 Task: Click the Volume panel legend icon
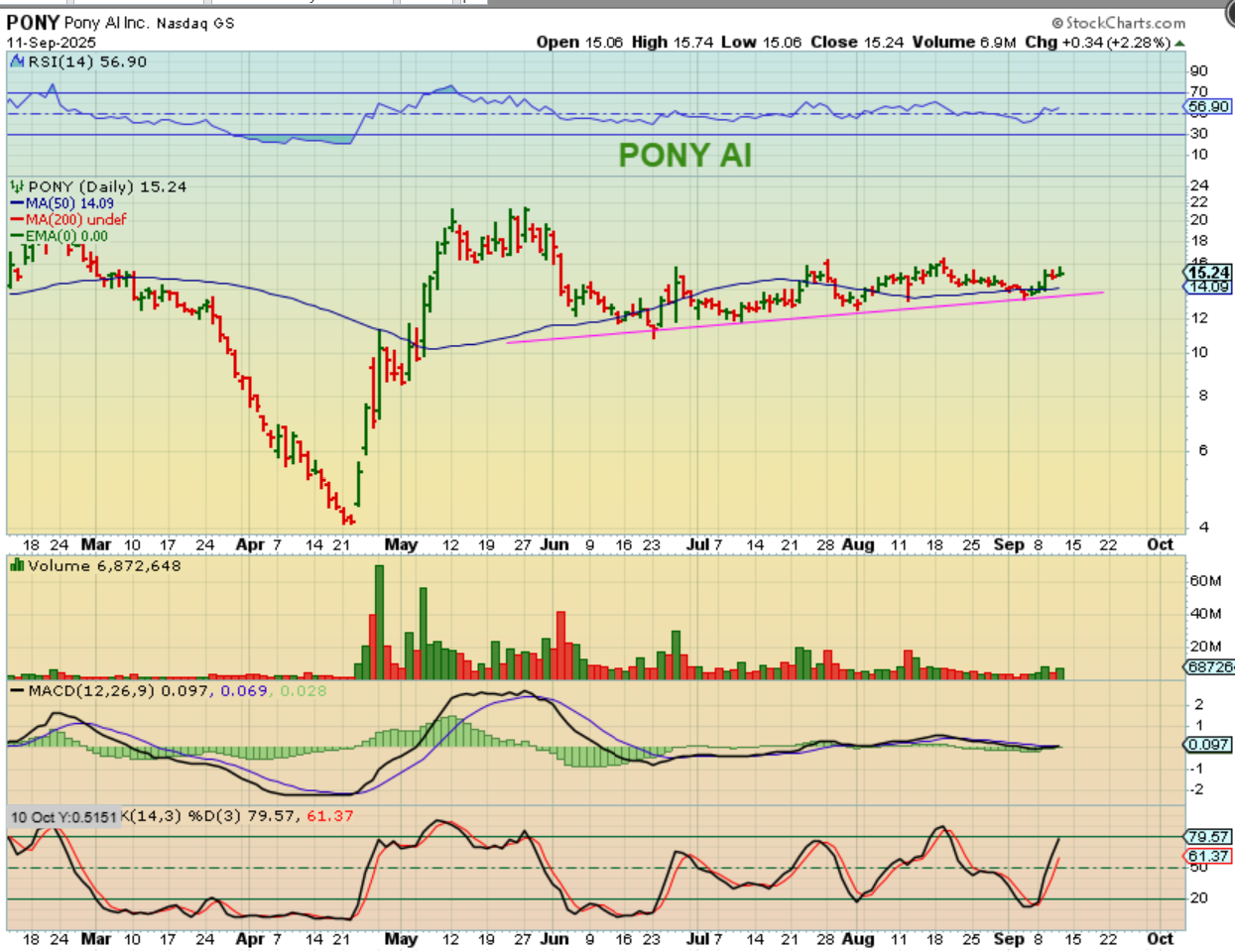(17, 565)
